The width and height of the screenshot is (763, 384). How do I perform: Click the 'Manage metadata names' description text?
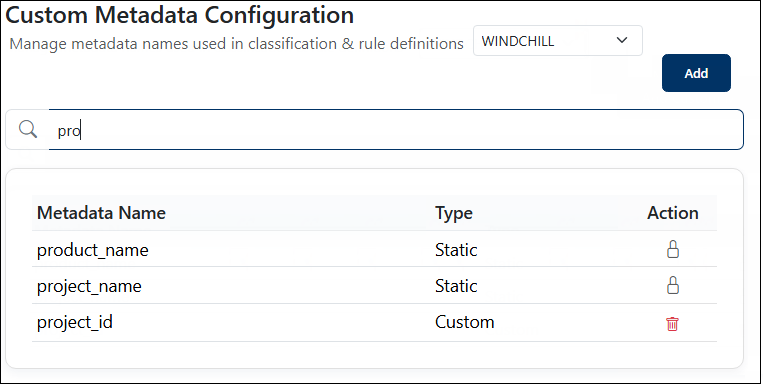click(236, 44)
